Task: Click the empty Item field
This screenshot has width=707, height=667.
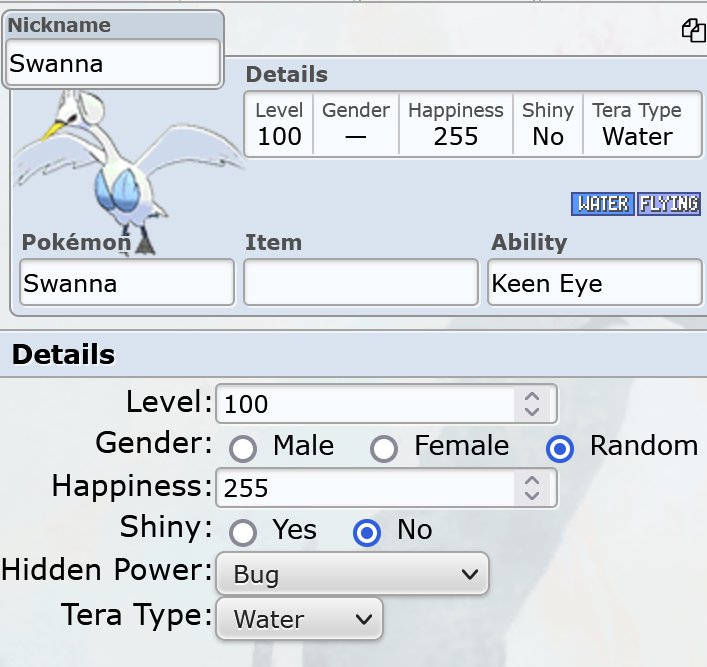Action: click(x=361, y=282)
